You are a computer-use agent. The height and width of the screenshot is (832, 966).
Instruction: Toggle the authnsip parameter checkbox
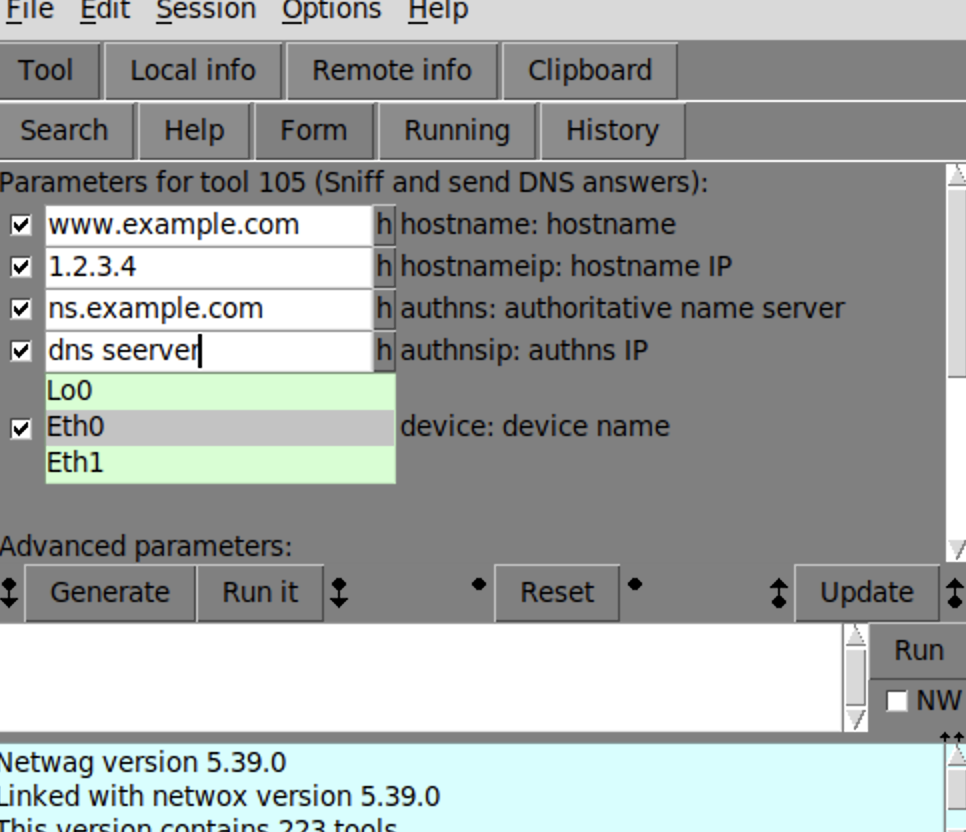(x=21, y=351)
